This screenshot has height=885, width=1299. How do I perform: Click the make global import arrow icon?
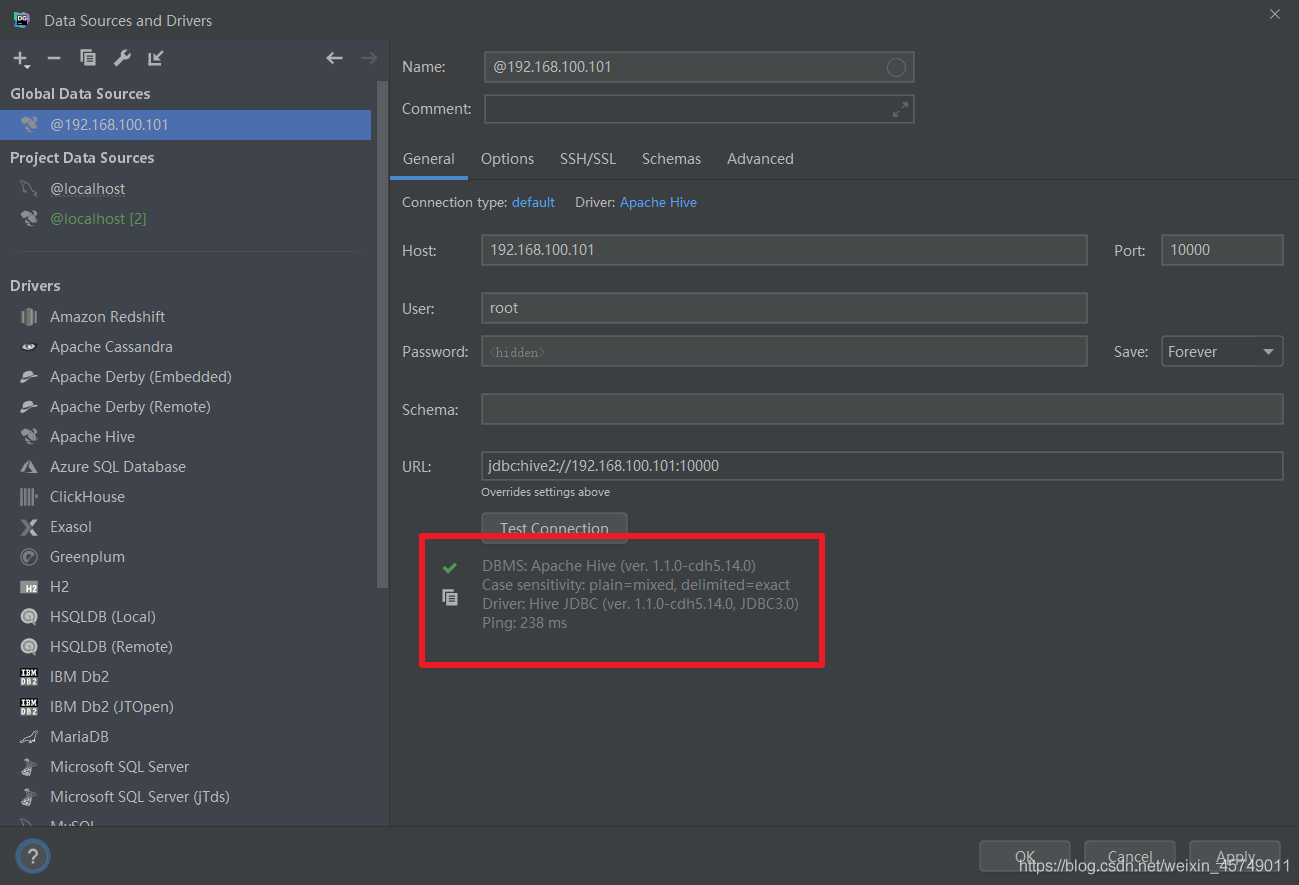[x=156, y=59]
